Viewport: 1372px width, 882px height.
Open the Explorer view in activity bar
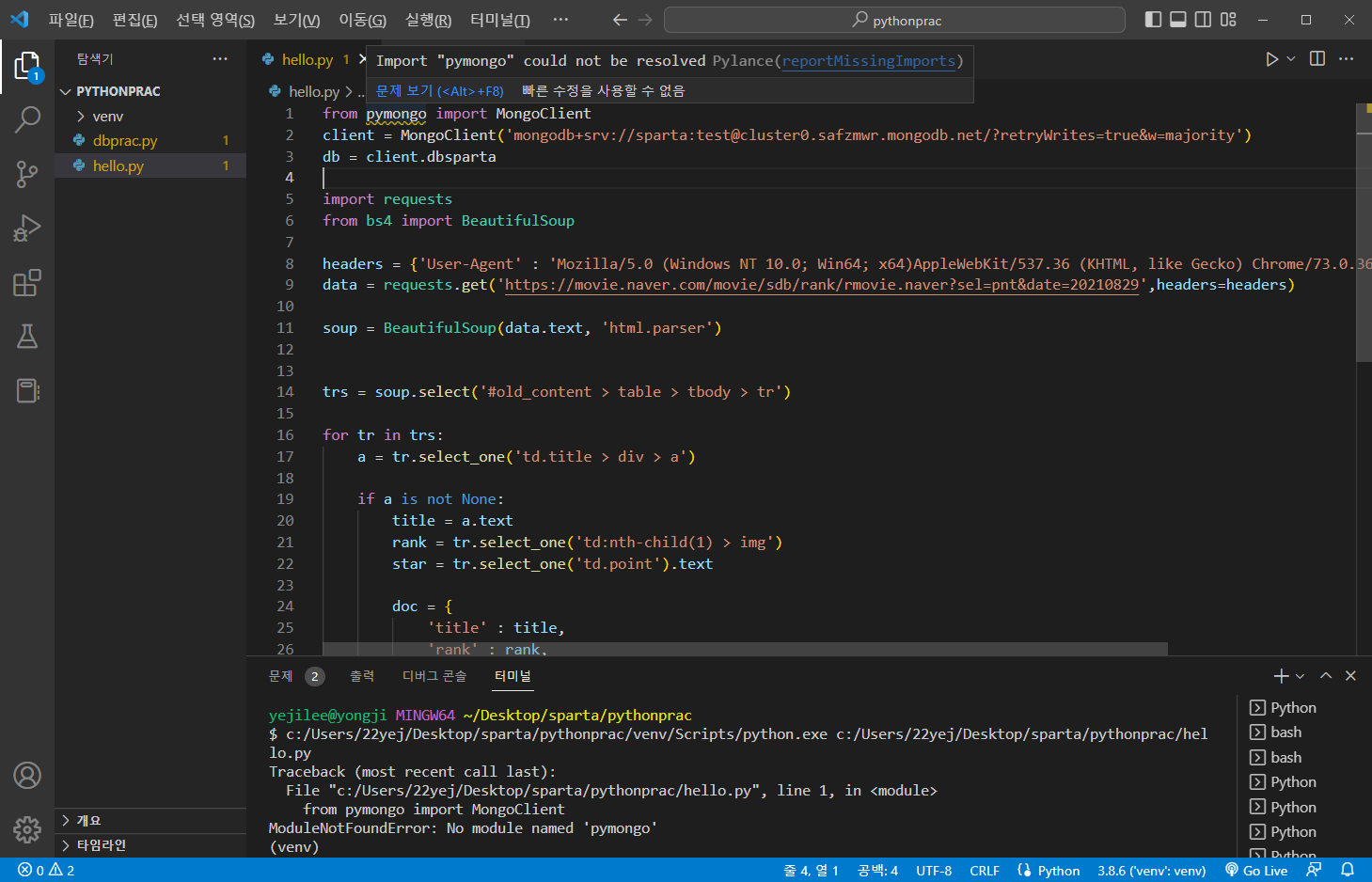[x=27, y=66]
